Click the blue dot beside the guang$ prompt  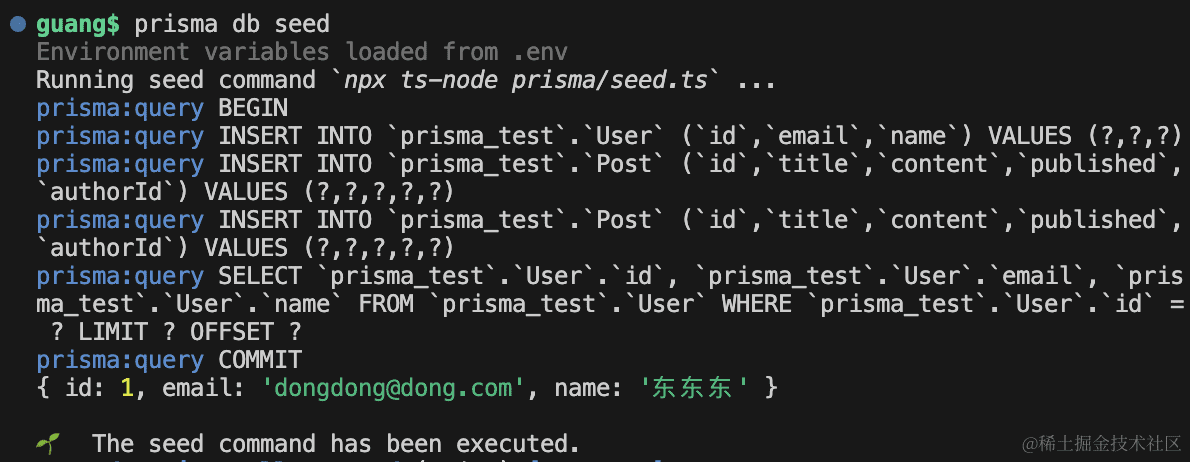tap(17, 24)
